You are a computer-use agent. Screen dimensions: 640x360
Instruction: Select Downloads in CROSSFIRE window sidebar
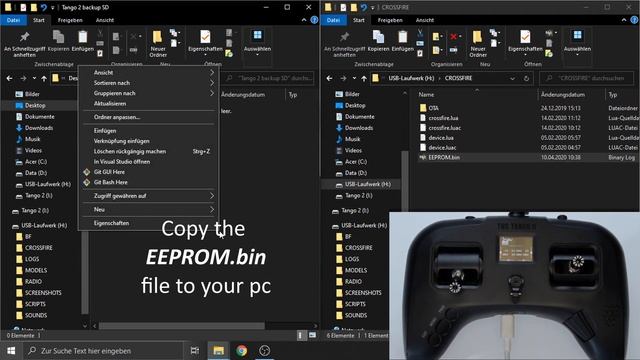point(359,128)
